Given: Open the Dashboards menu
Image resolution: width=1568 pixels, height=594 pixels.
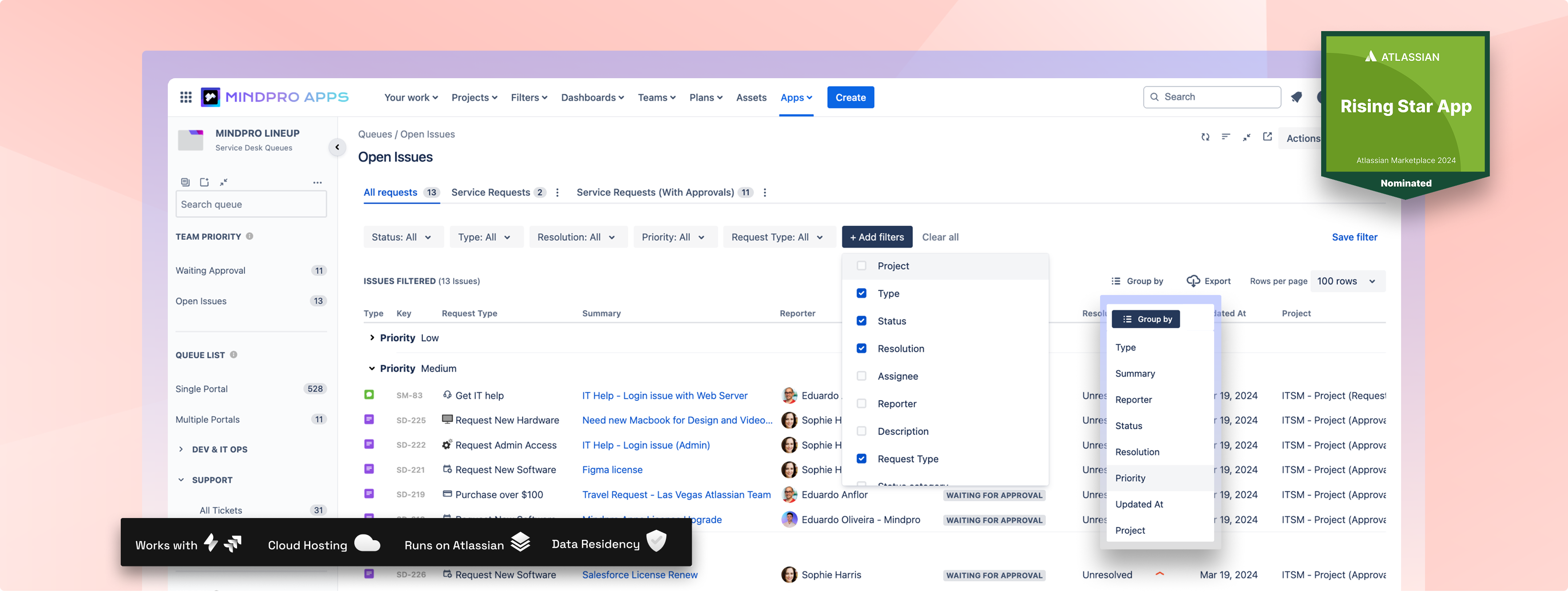Looking at the screenshot, I should (592, 98).
